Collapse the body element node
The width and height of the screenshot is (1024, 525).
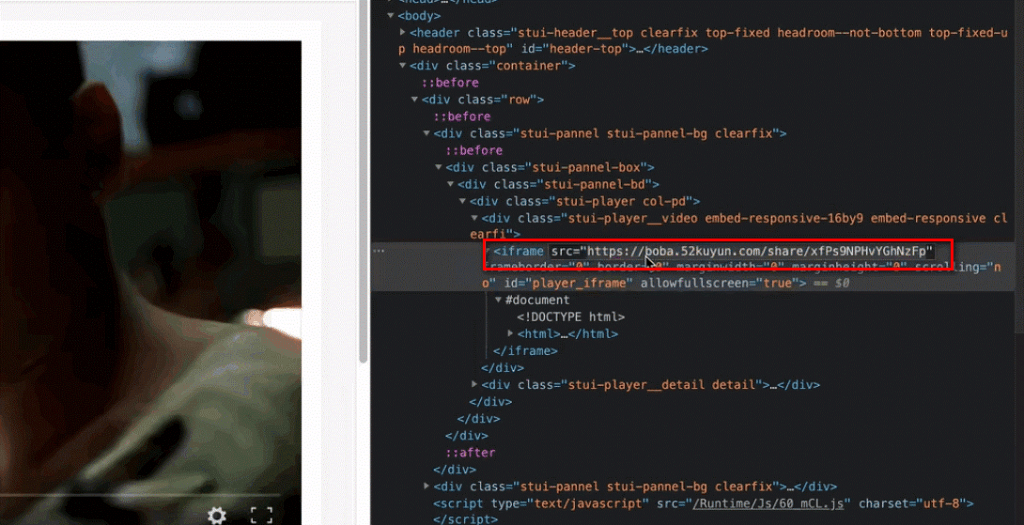click(x=391, y=15)
